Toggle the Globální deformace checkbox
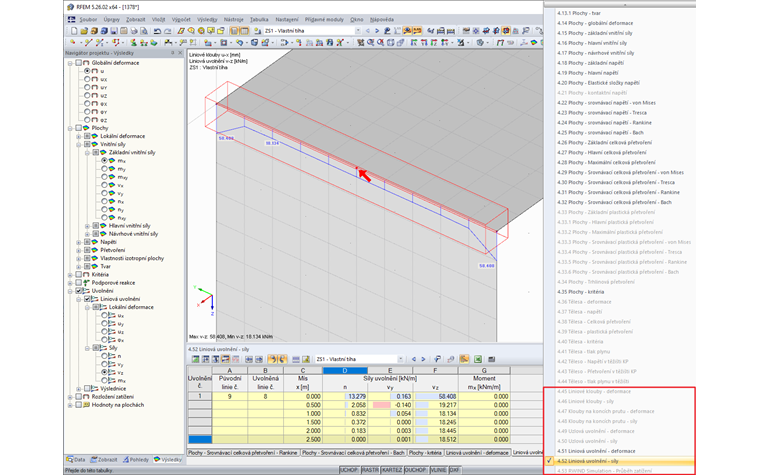760x475 pixels. [x=79, y=62]
